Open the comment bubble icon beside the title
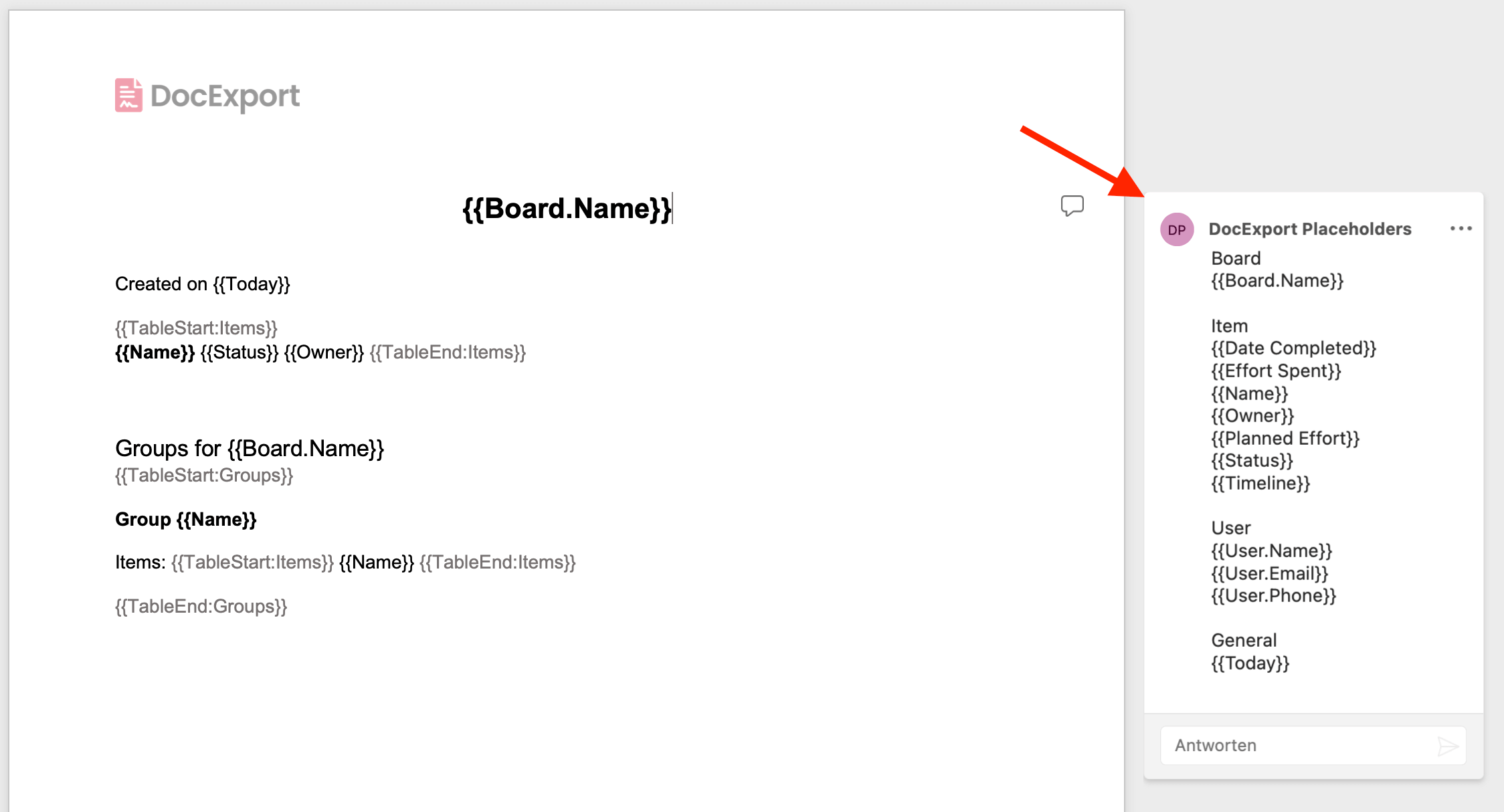This screenshot has width=1504, height=812. pyautogui.click(x=1072, y=205)
